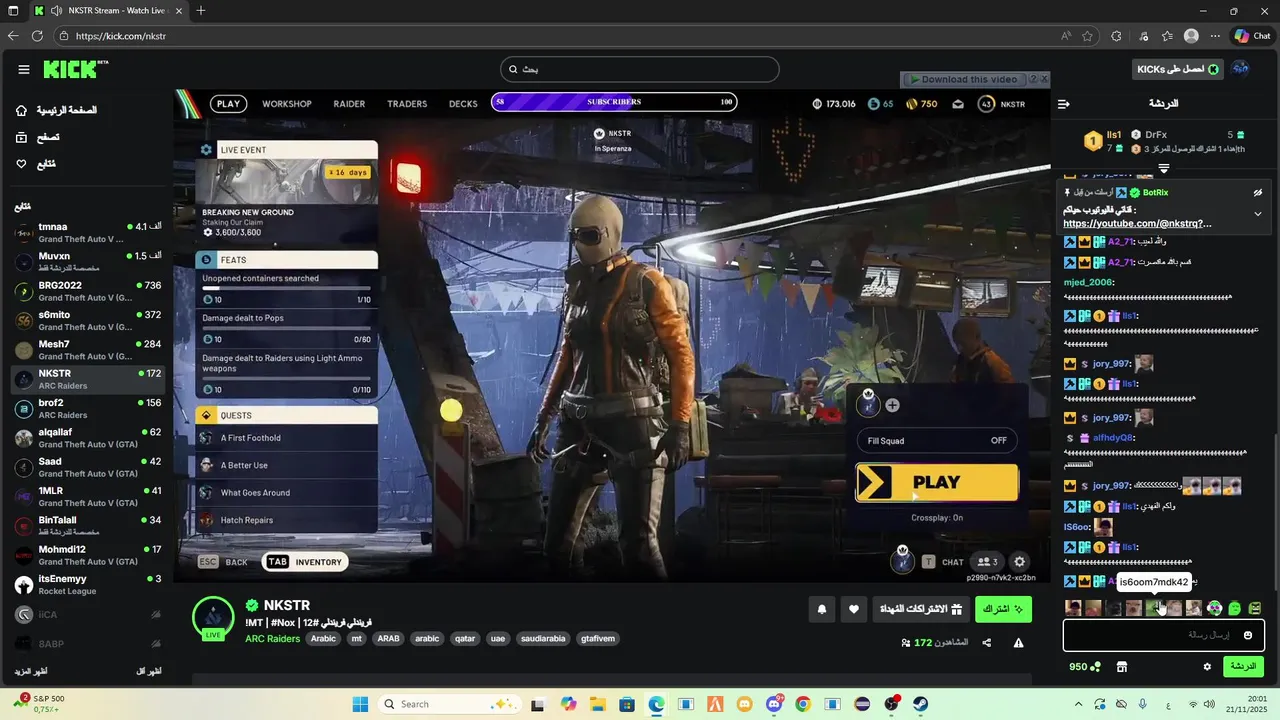Open BRG2022 channel in sidebar

point(88,291)
